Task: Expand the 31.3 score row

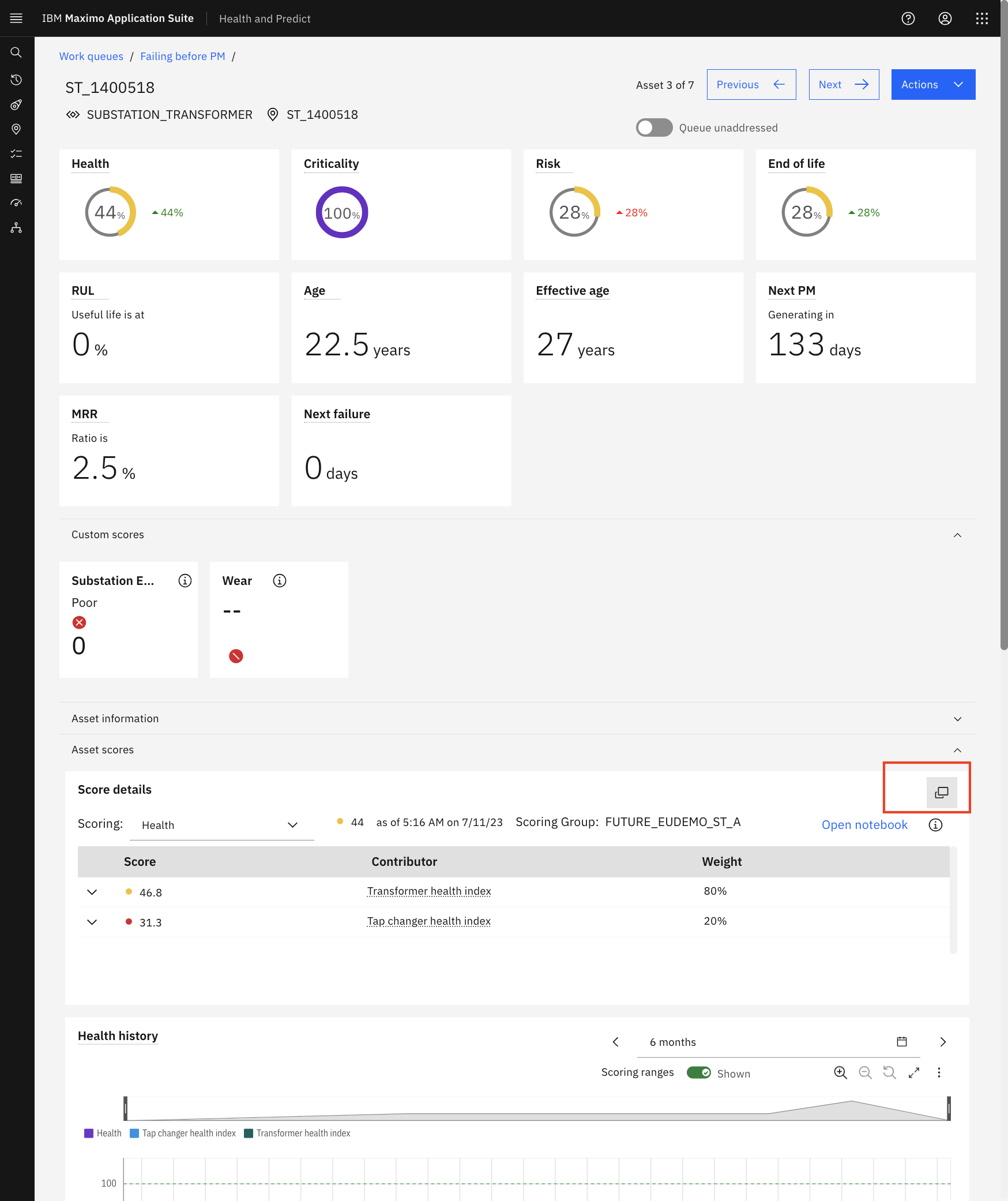Action: tap(92, 922)
